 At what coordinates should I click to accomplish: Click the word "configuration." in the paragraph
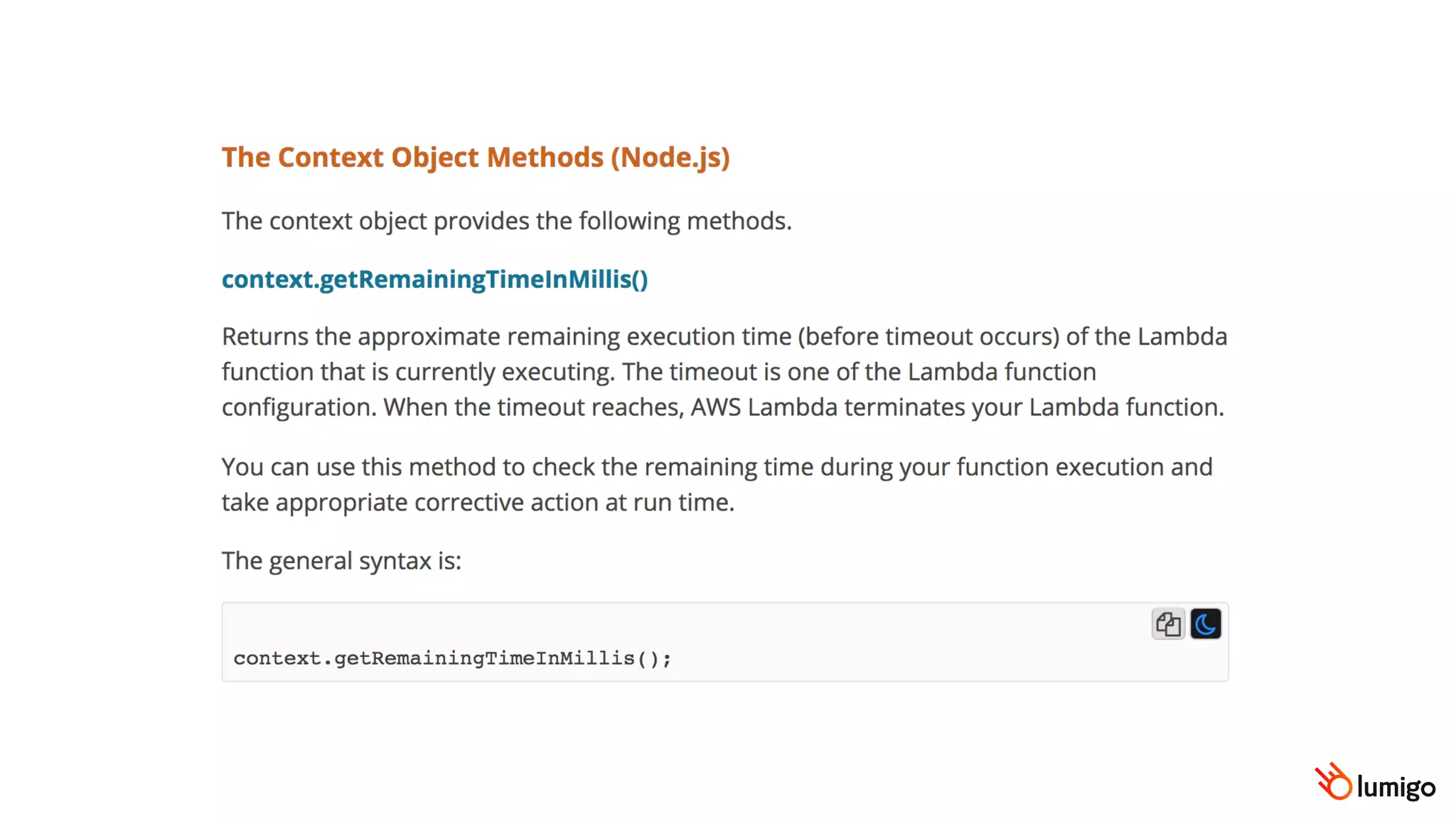(x=299, y=407)
